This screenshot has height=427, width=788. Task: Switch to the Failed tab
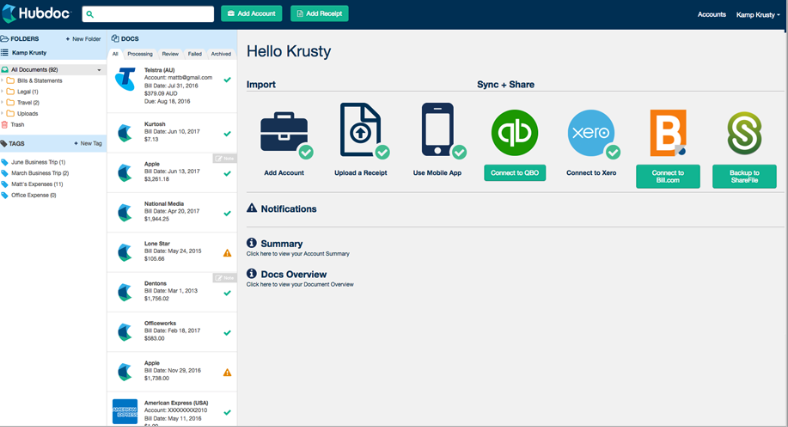click(x=194, y=54)
